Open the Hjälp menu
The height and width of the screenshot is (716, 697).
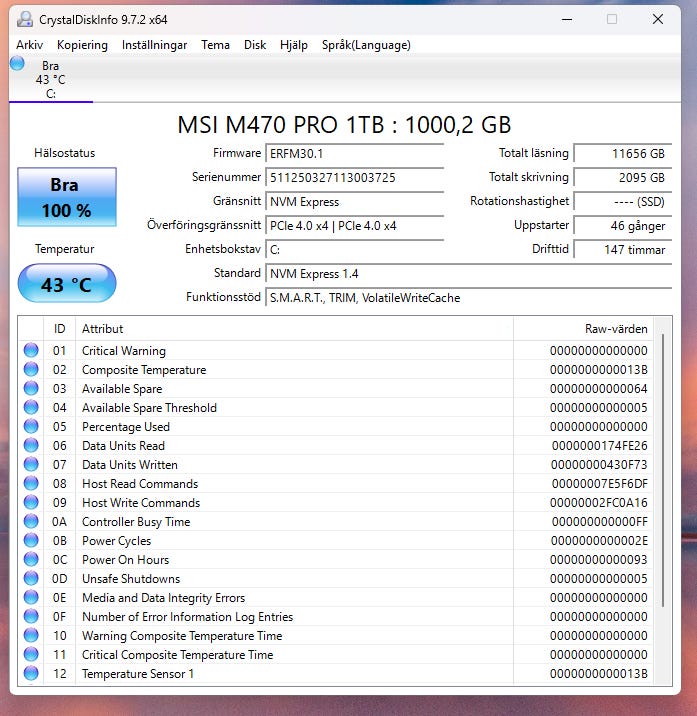point(294,45)
